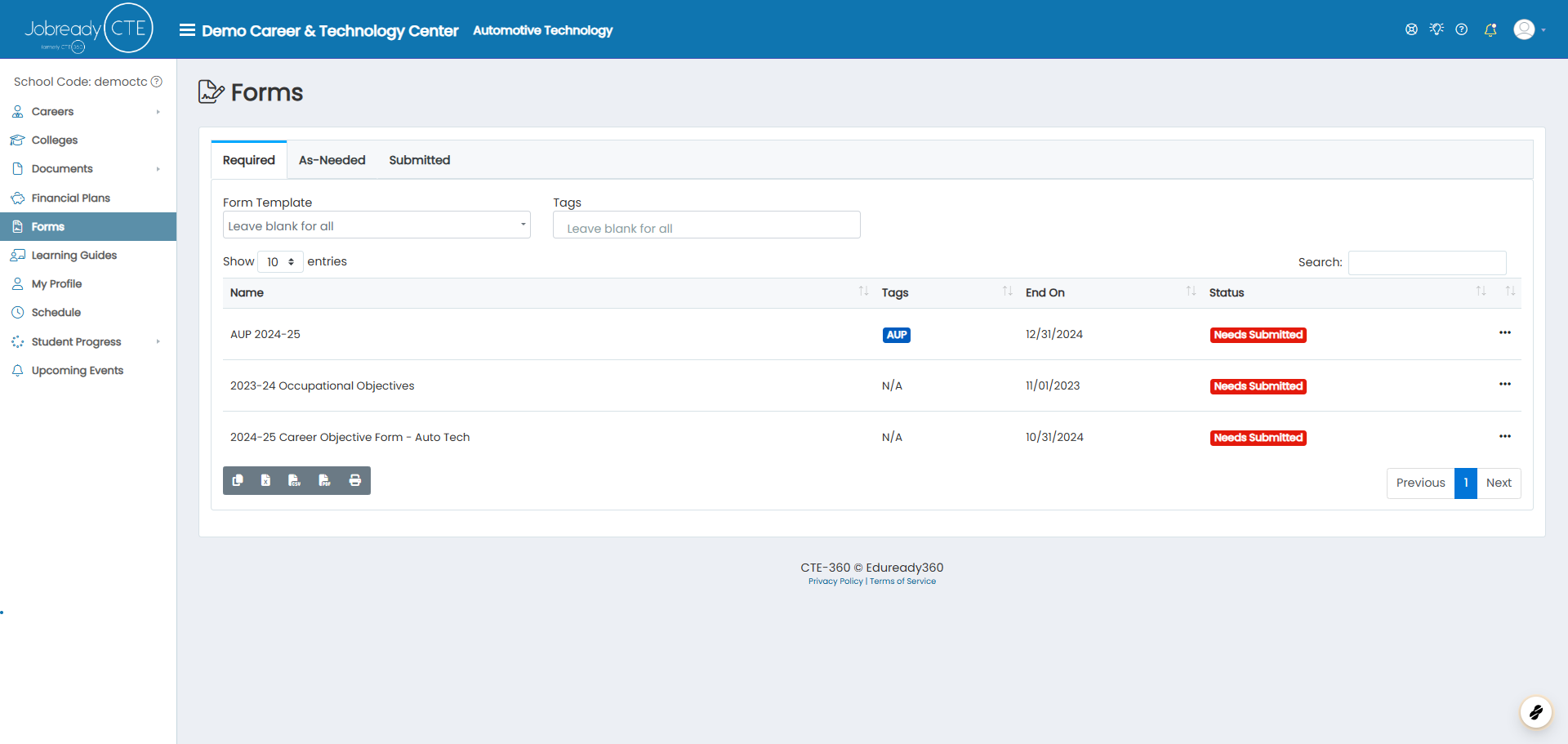1568x744 pixels.
Task: Click the 11/01/2023 end date
Action: click(1053, 385)
